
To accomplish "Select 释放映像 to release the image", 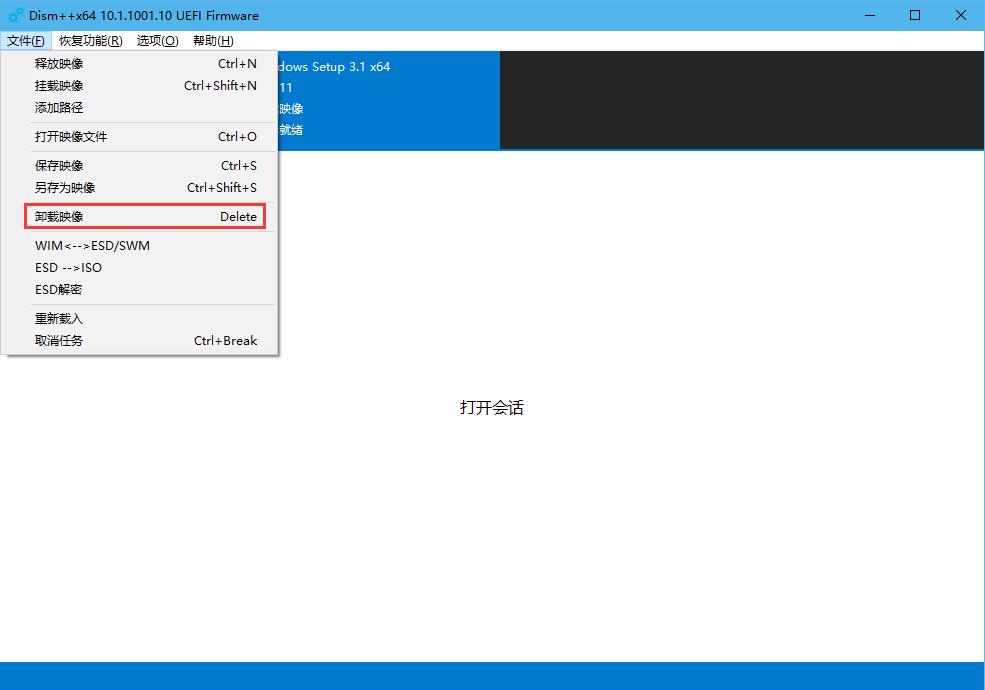I will (60, 63).
